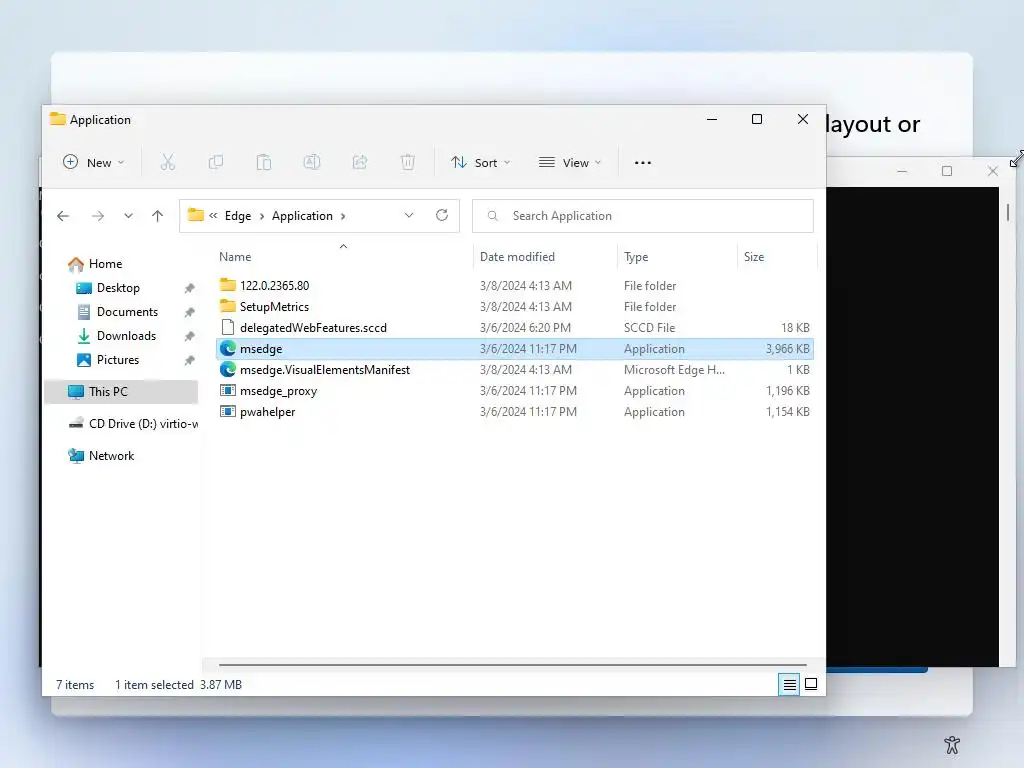Click the Cut scissors icon

[x=168, y=163]
